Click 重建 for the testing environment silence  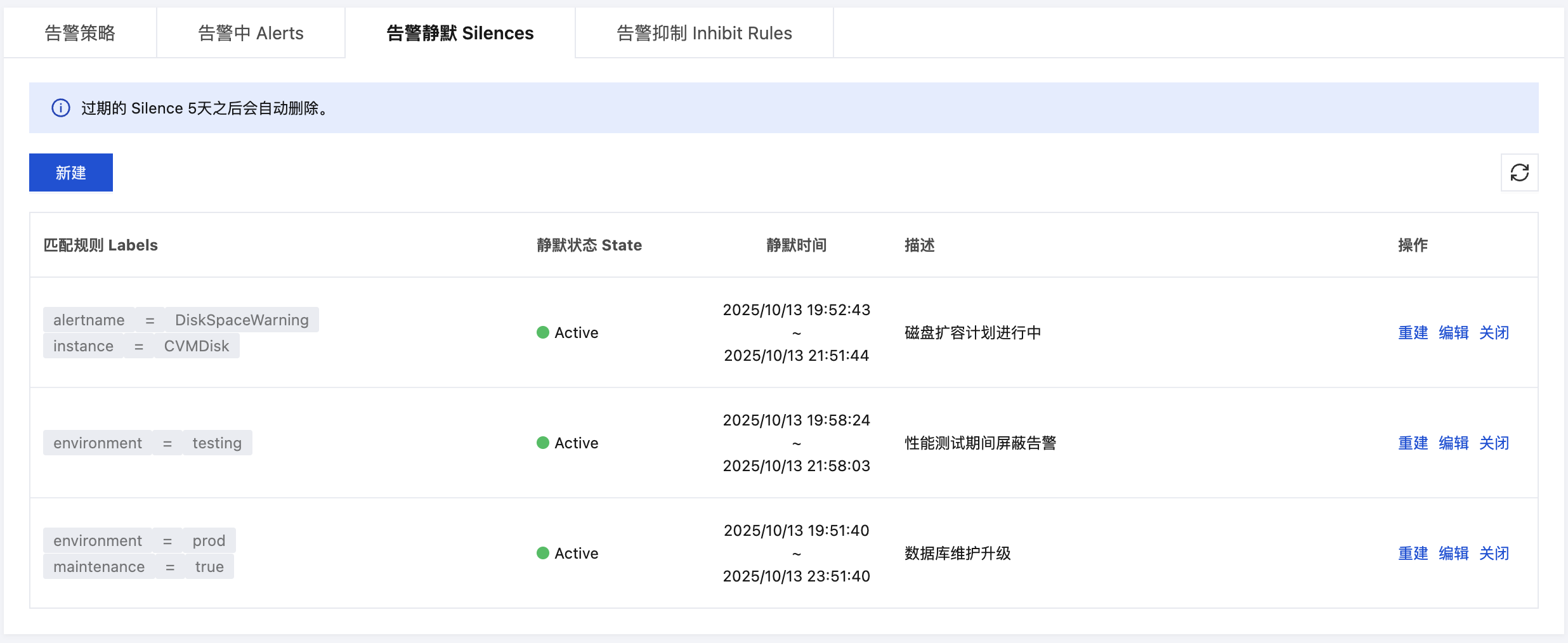[x=1413, y=443]
